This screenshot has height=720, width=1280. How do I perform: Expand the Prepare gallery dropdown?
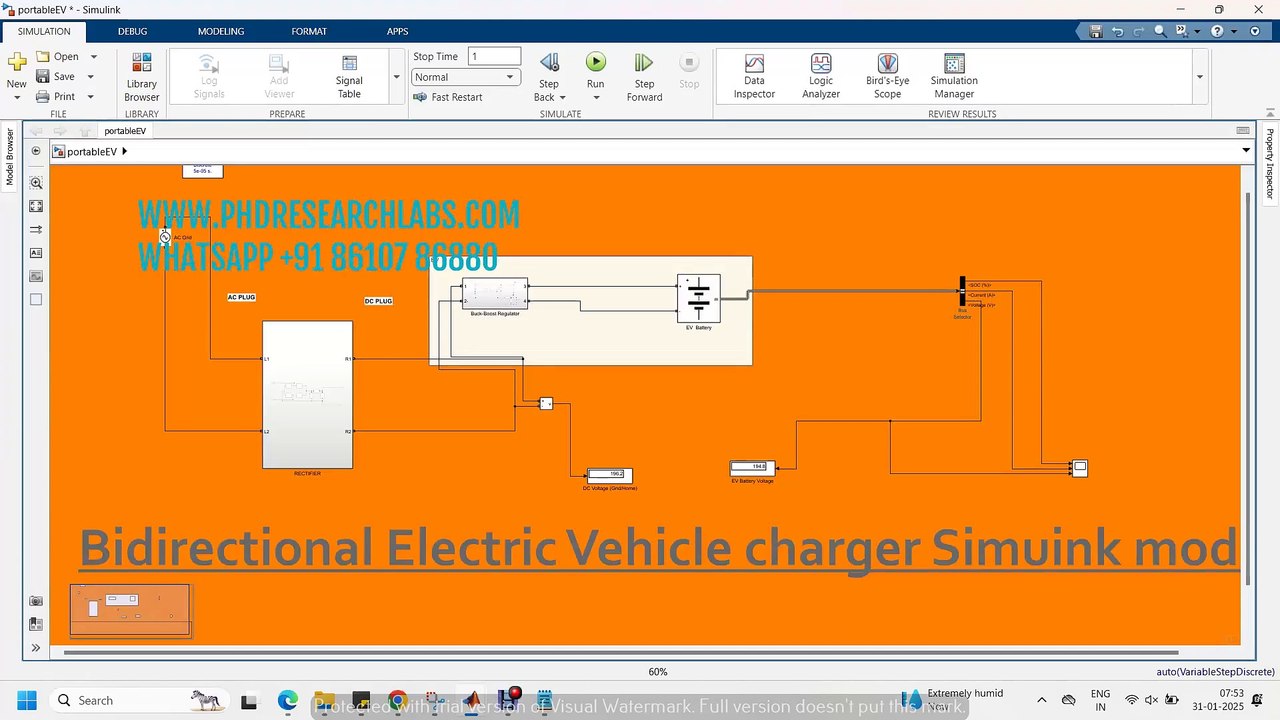[397, 77]
